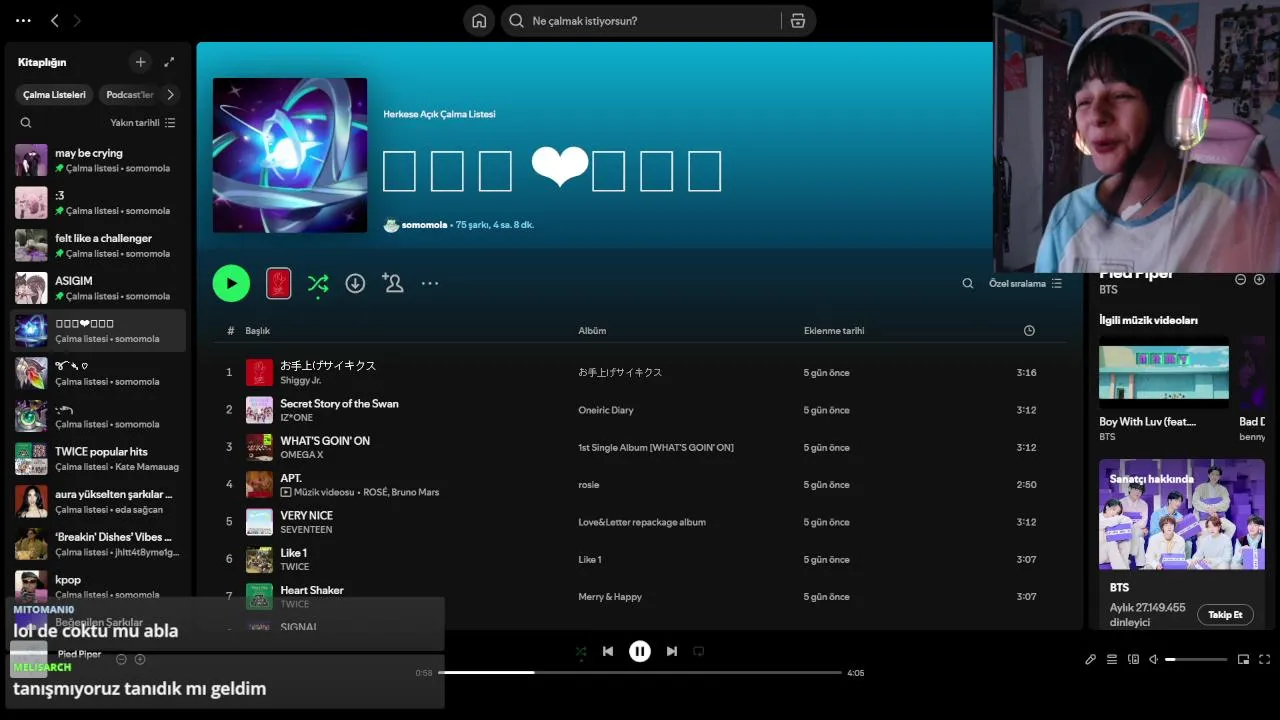1280x720 pixels.
Task: Click the red album preview thumbnail
Action: pos(278,283)
